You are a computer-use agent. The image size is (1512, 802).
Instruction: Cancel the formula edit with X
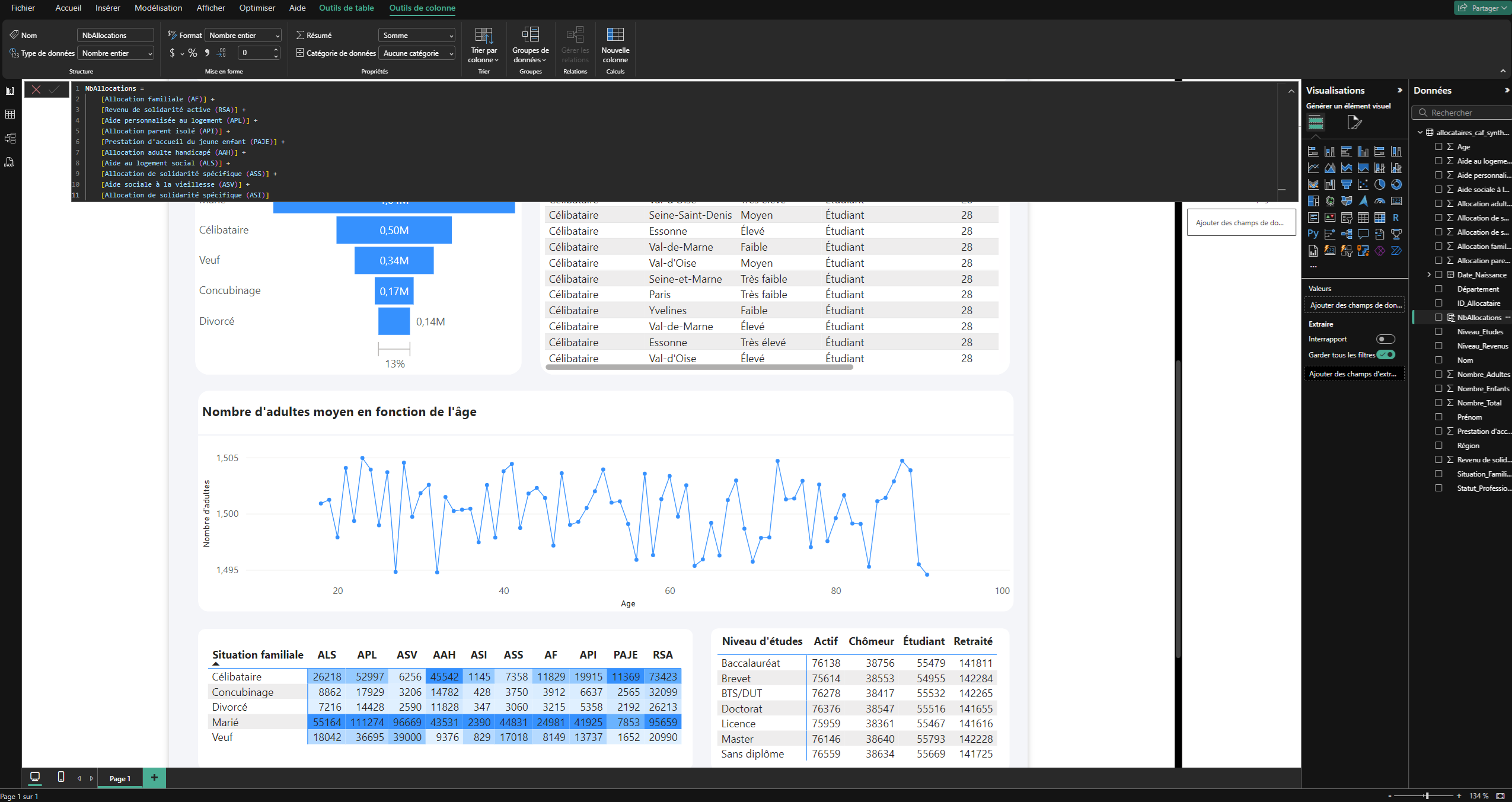pyautogui.click(x=36, y=90)
